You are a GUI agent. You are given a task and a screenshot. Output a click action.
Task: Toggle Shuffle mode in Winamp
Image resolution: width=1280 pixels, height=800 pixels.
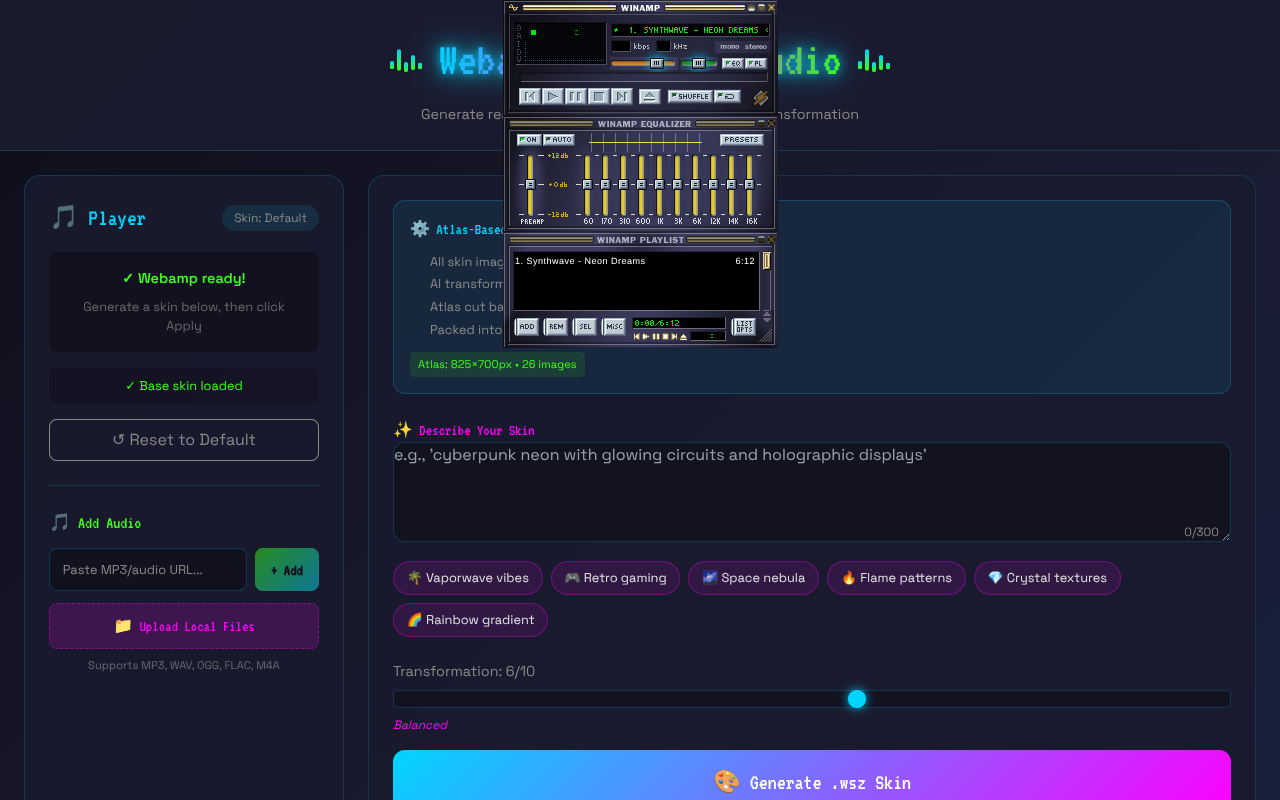click(691, 96)
